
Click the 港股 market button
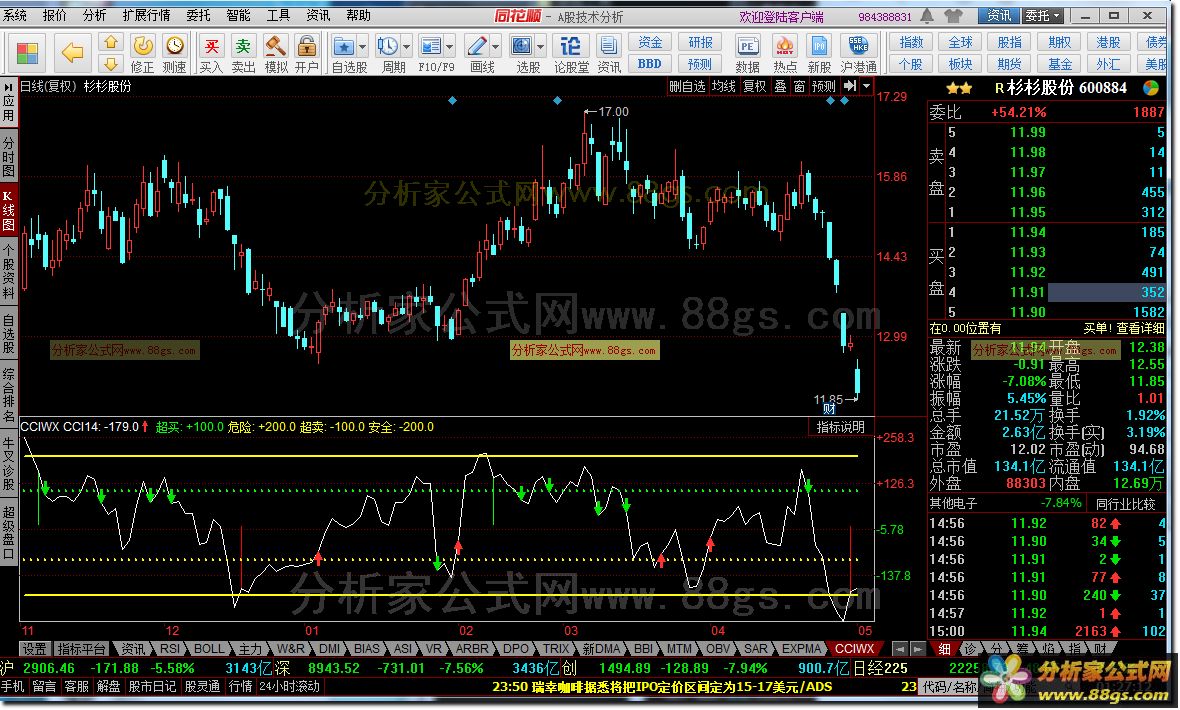1108,42
